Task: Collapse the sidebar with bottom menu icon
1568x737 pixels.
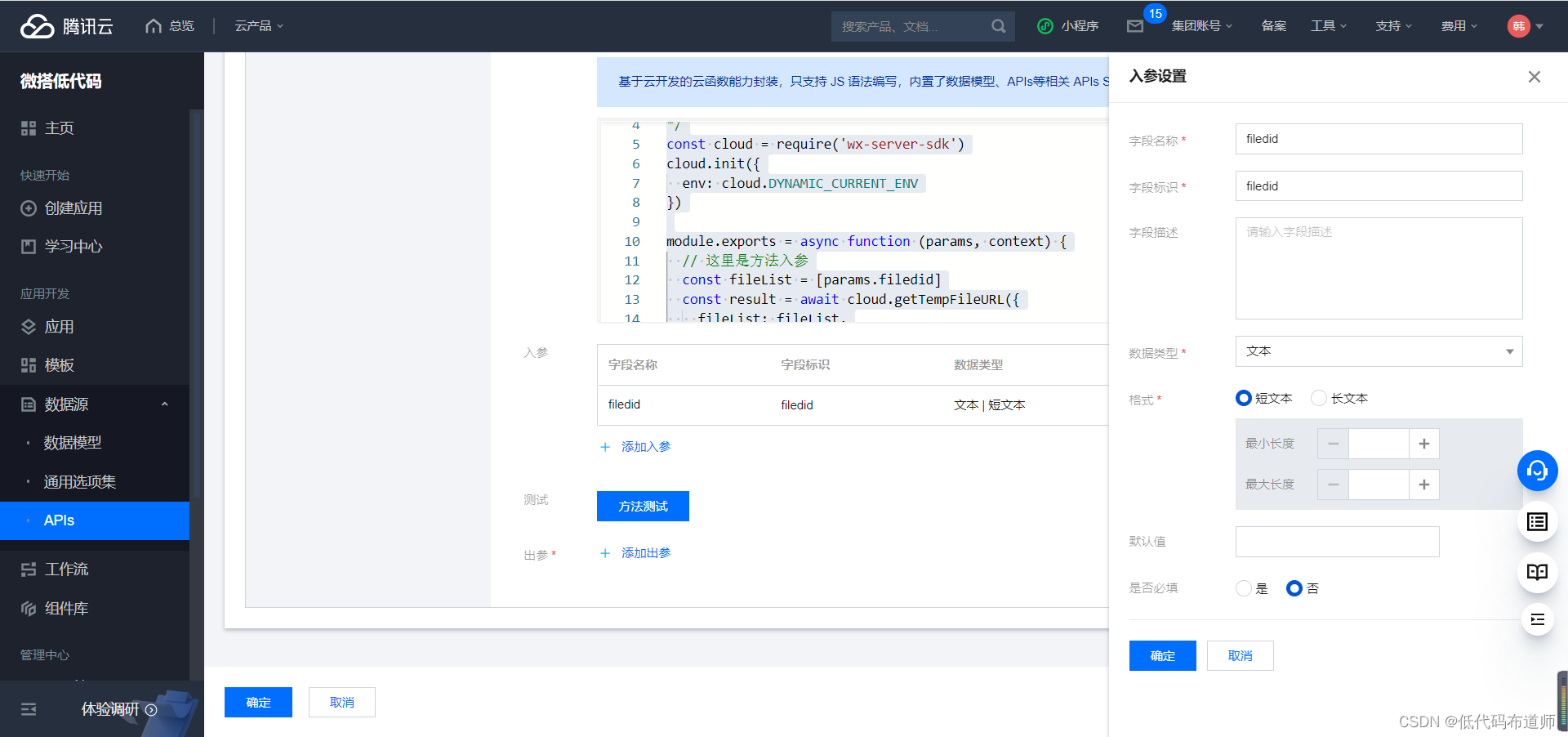Action: pos(29,709)
